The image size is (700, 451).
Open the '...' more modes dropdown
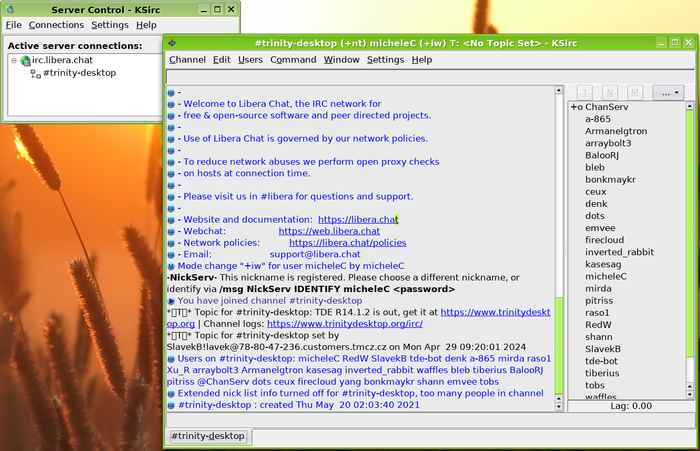point(668,93)
